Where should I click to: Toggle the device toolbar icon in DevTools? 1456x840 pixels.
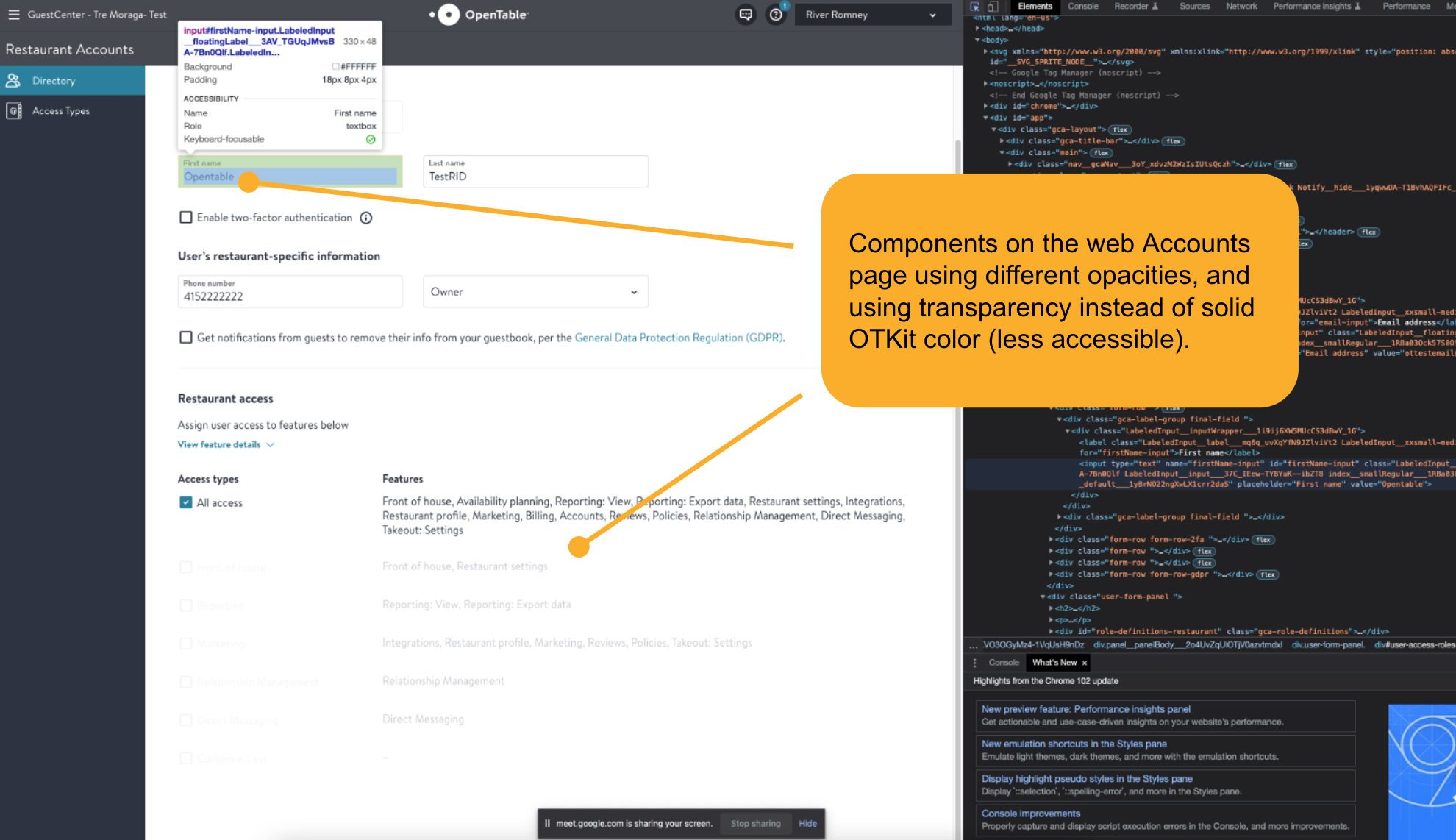[992, 7]
